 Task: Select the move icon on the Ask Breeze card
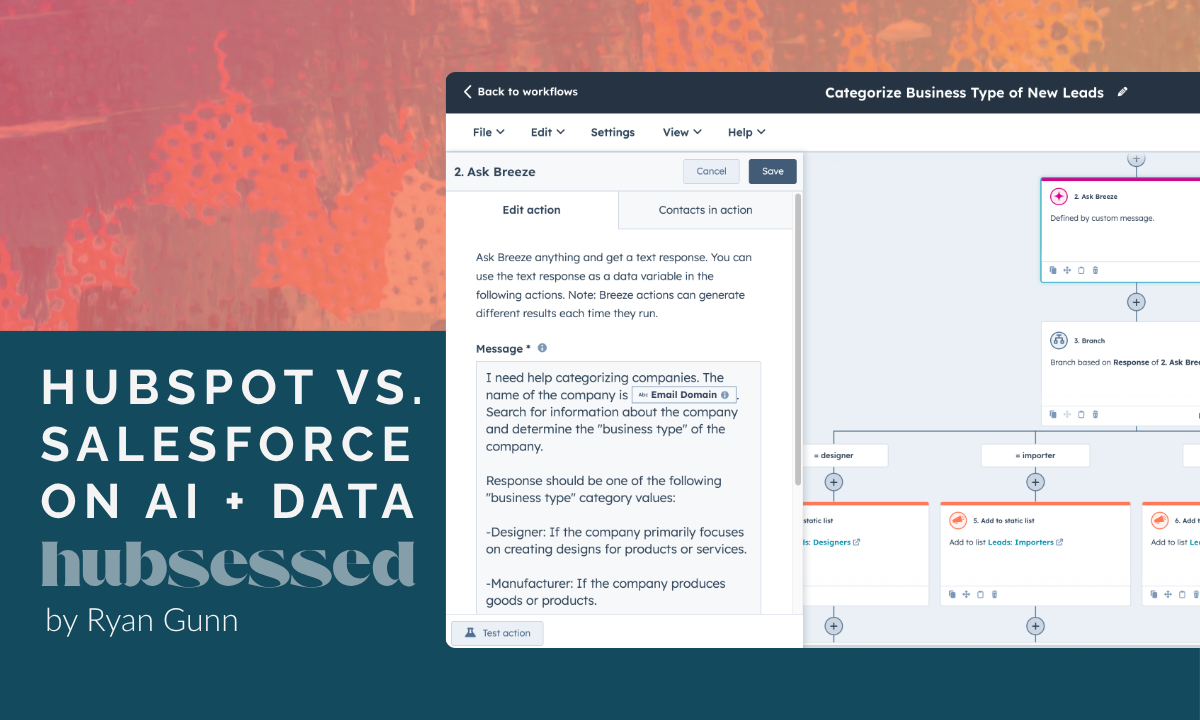pyautogui.click(x=1067, y=270)
